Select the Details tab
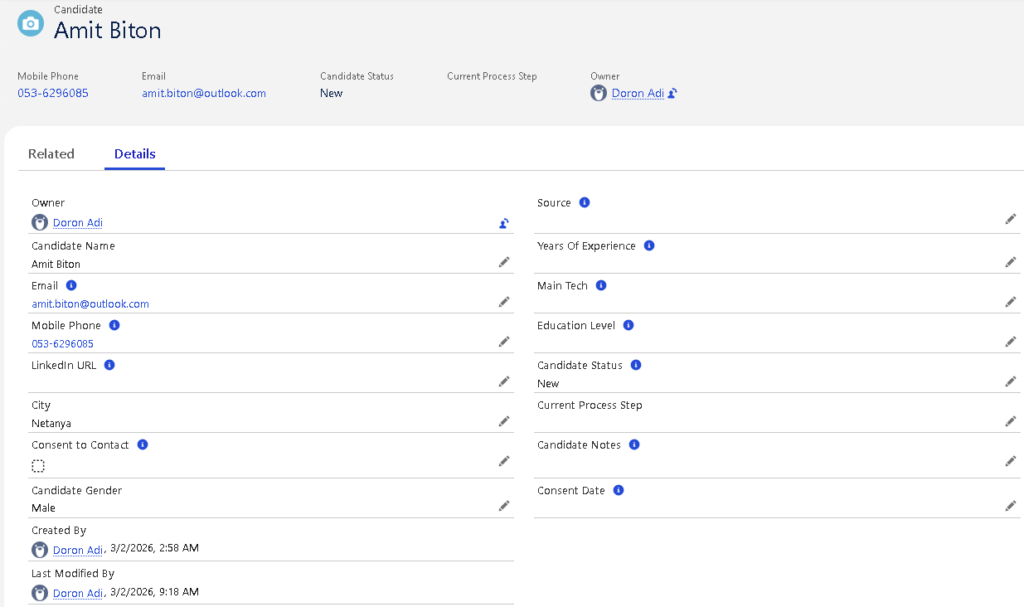 [134, 154]
